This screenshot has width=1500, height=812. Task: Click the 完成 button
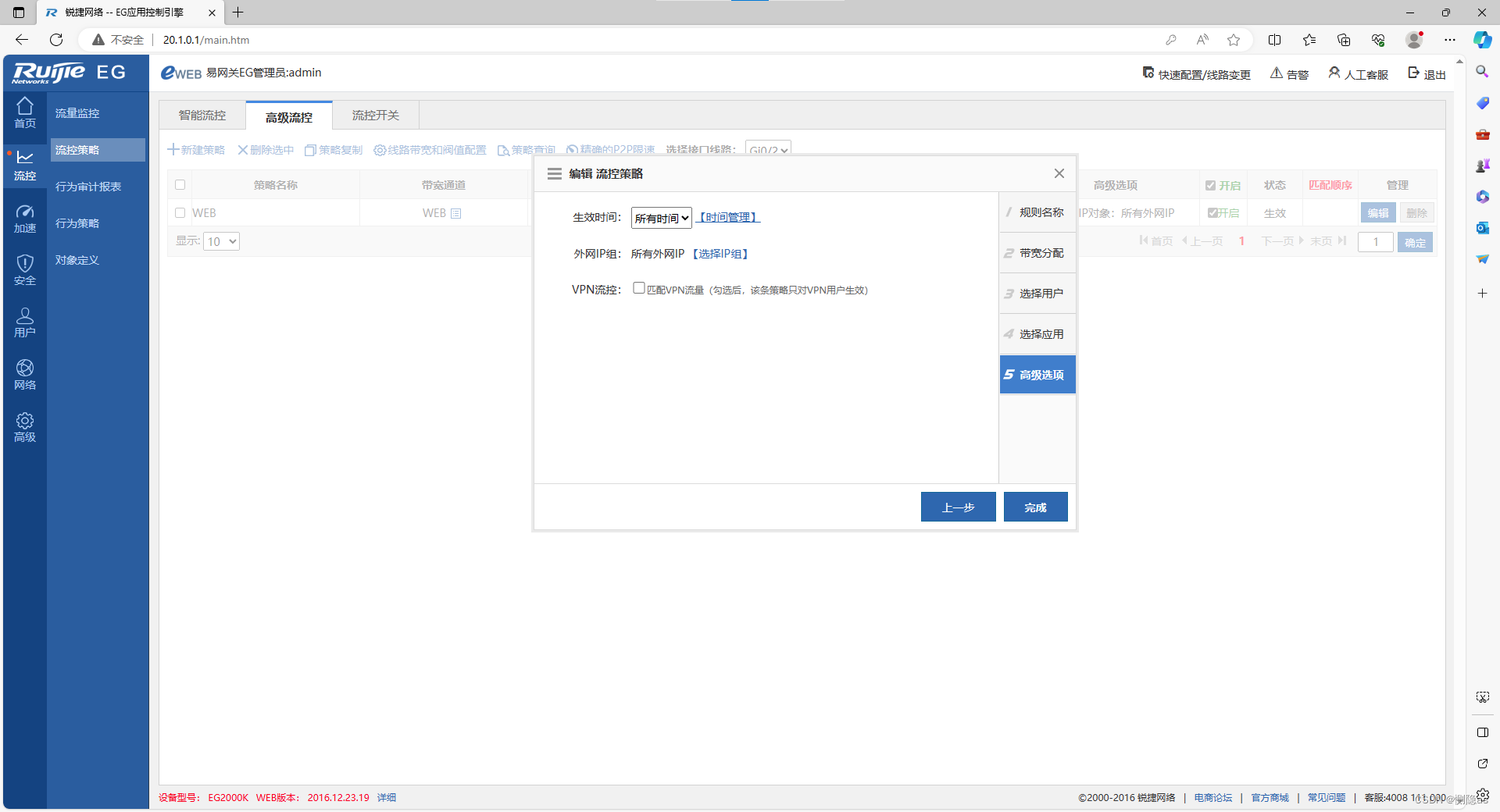[x=1035, y=507]
